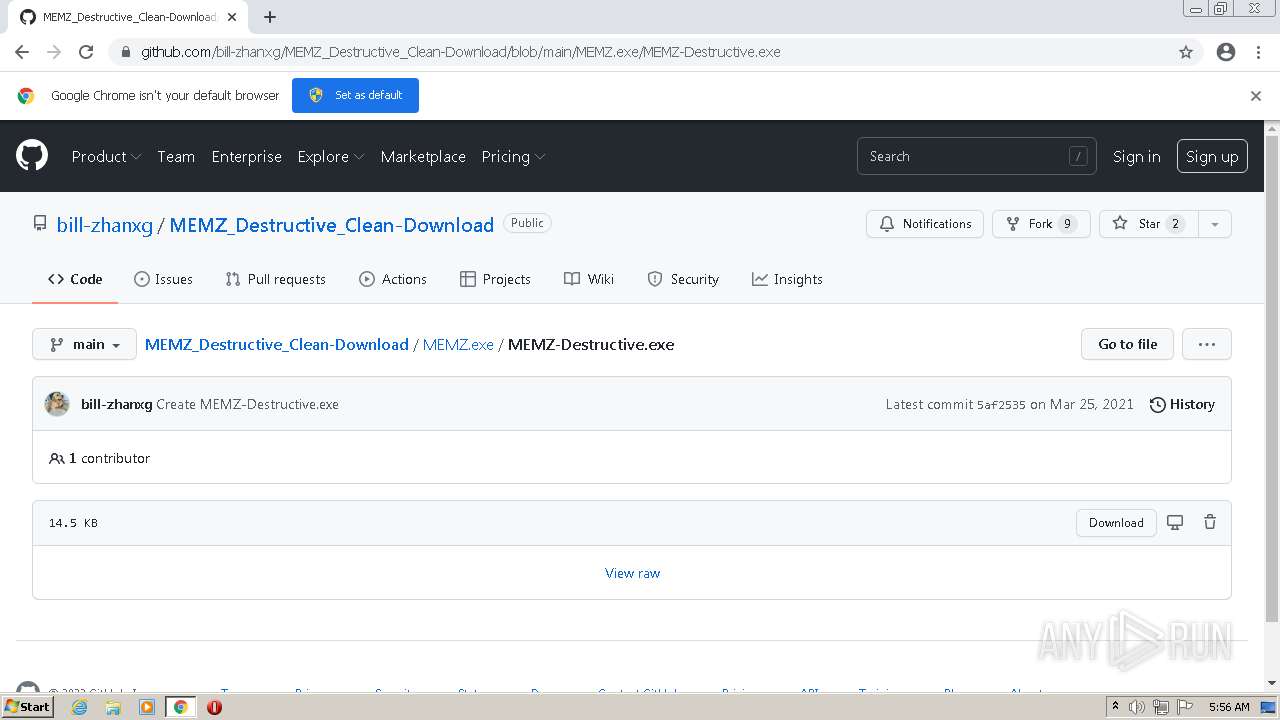Expand the Explore dropdown menu

pyautogui.click(x=331, y=156)
